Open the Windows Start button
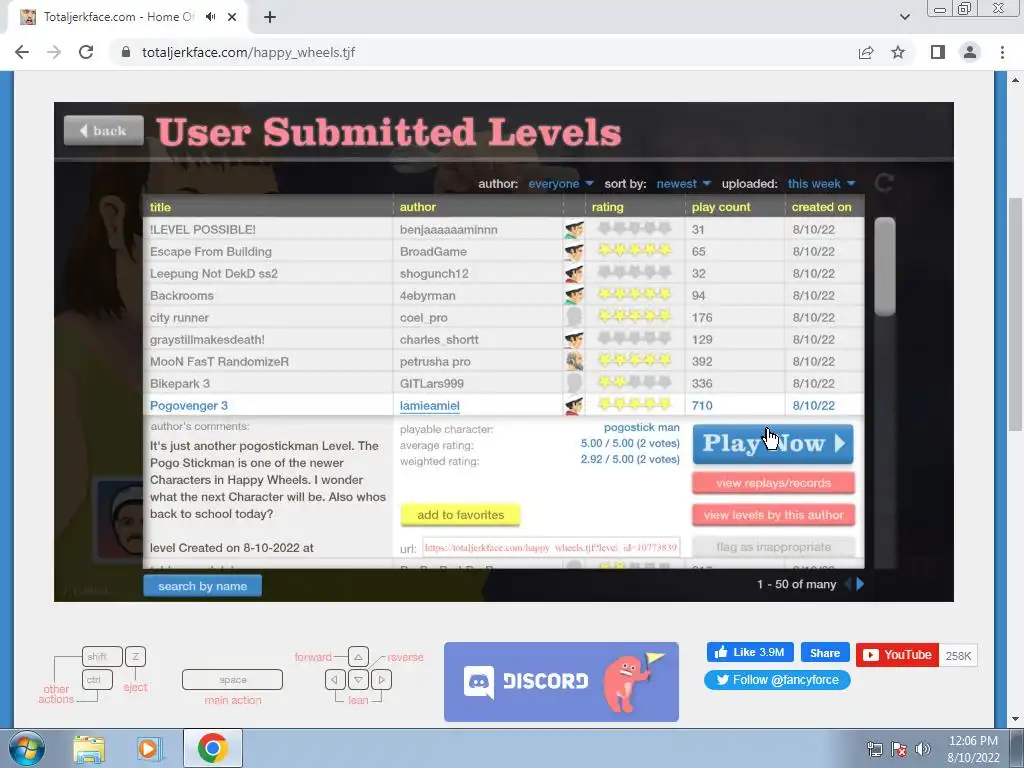Screen dimensions: 1024x768 click(x=27, y=748)
